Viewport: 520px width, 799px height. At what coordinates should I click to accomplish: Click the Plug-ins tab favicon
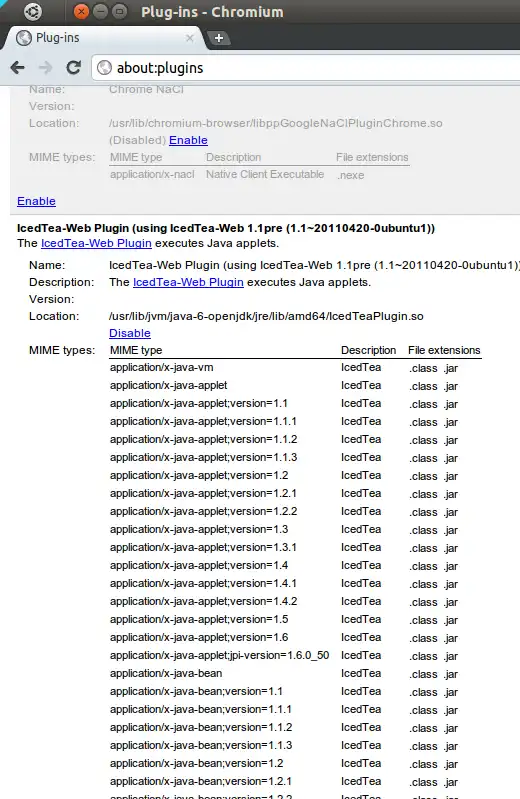[x=23, y=38]
